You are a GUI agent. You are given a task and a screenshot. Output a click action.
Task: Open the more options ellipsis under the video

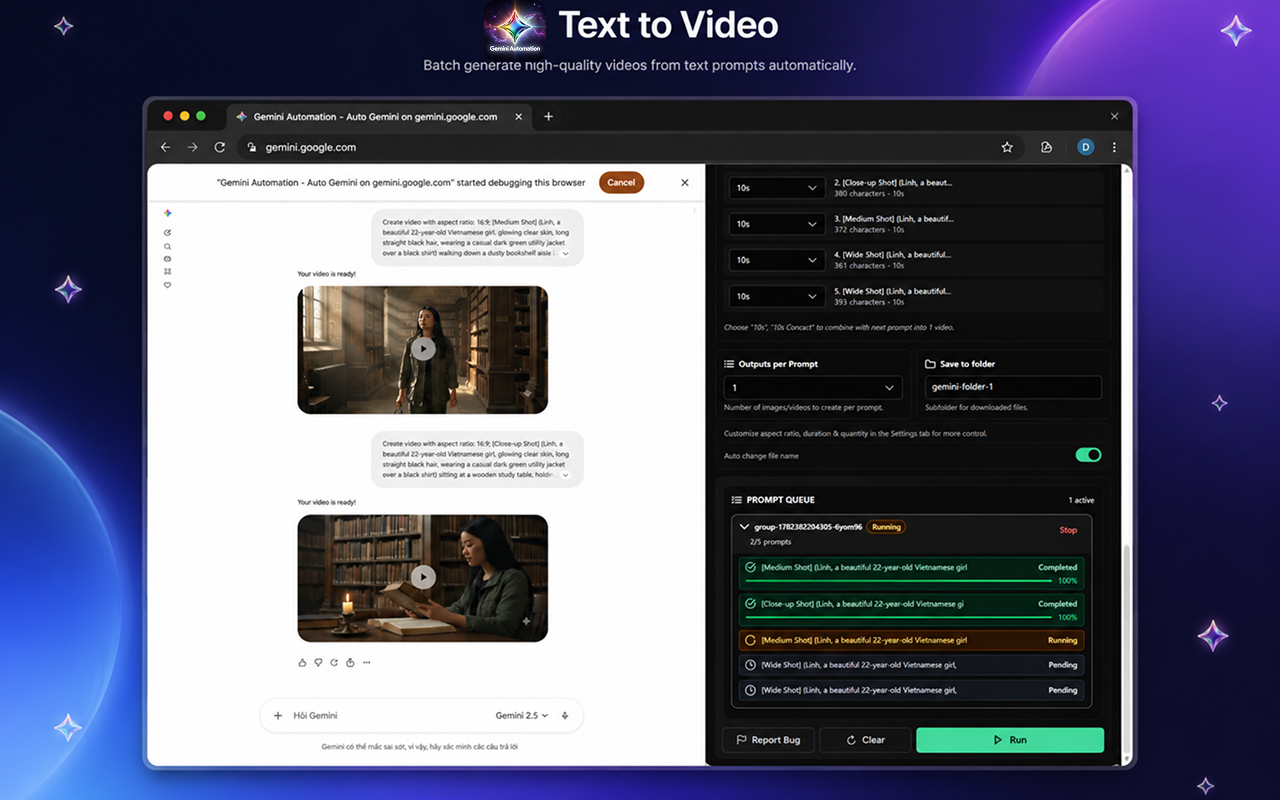pos(366,662)
